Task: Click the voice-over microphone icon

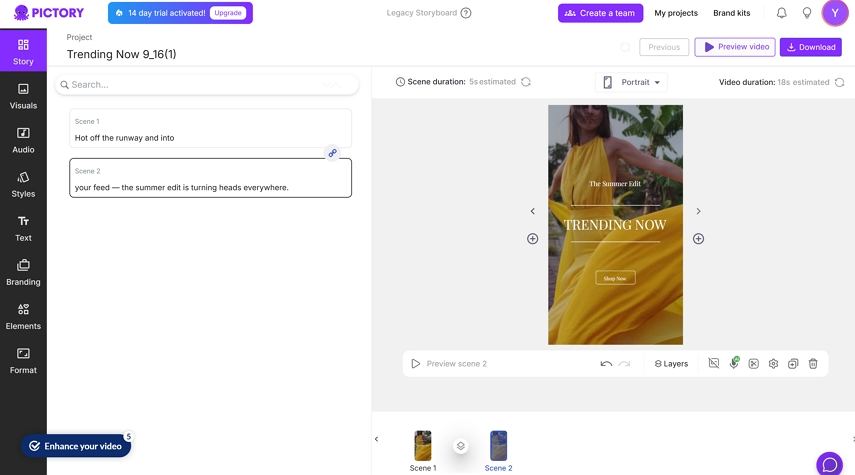Action: pos(734,363)
